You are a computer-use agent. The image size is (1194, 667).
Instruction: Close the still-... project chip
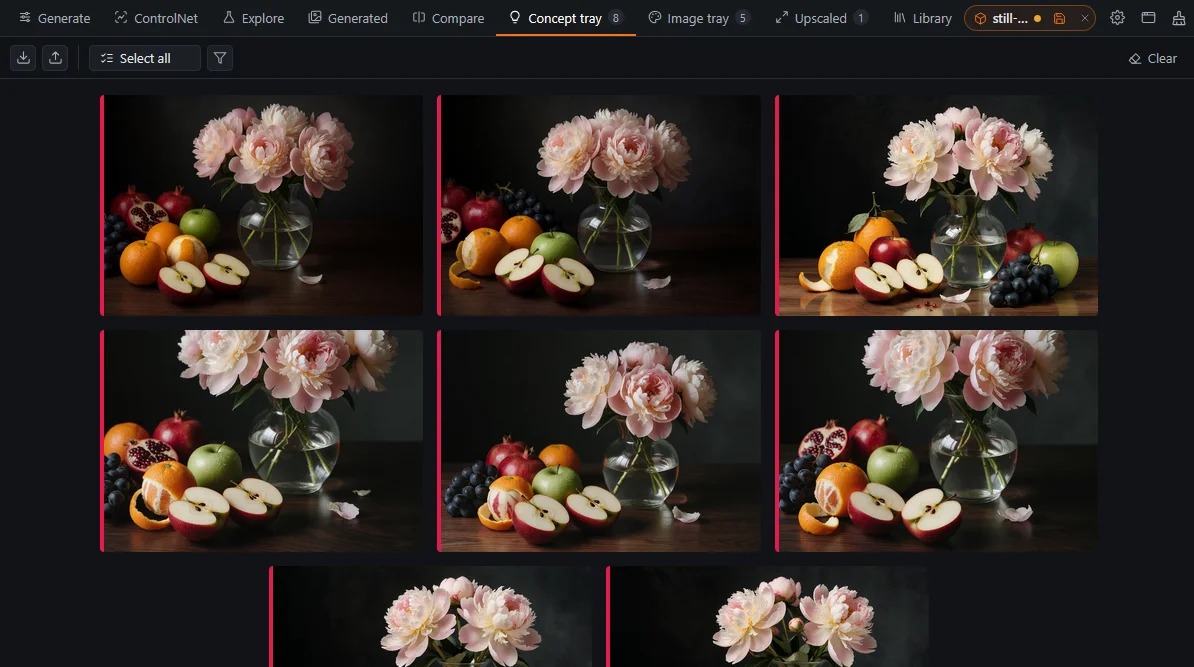[x=1084, y=18]
